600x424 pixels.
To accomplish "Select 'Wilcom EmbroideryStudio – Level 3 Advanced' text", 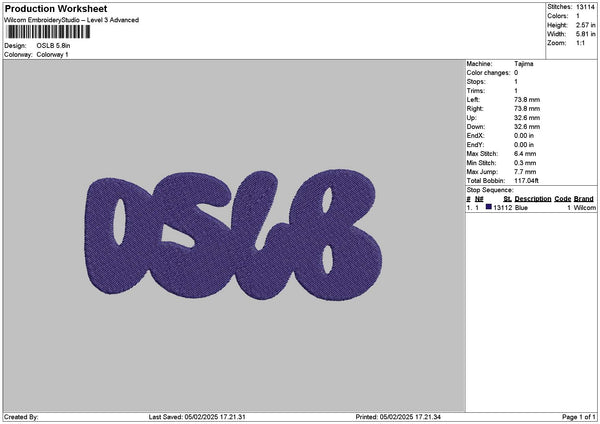I will coord(71,20).
